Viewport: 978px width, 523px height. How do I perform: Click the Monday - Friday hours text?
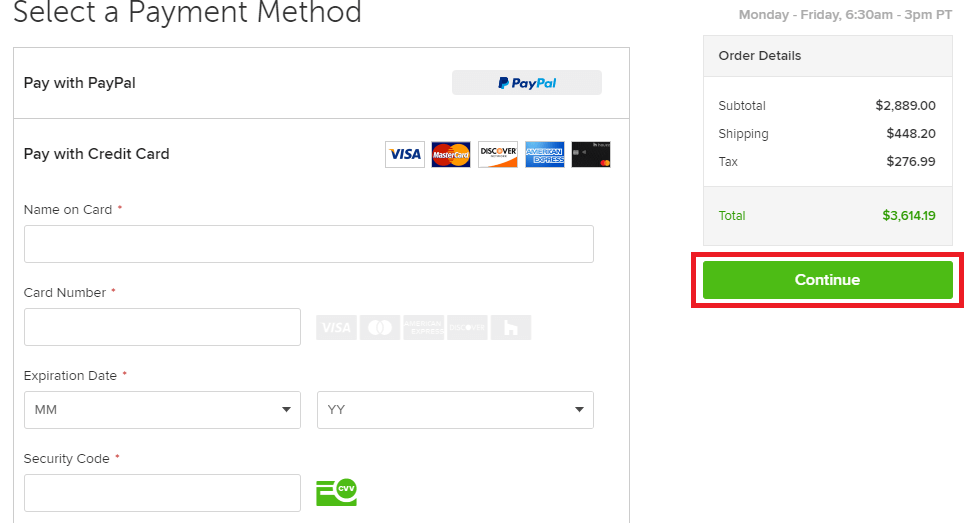tap(845, 15)
